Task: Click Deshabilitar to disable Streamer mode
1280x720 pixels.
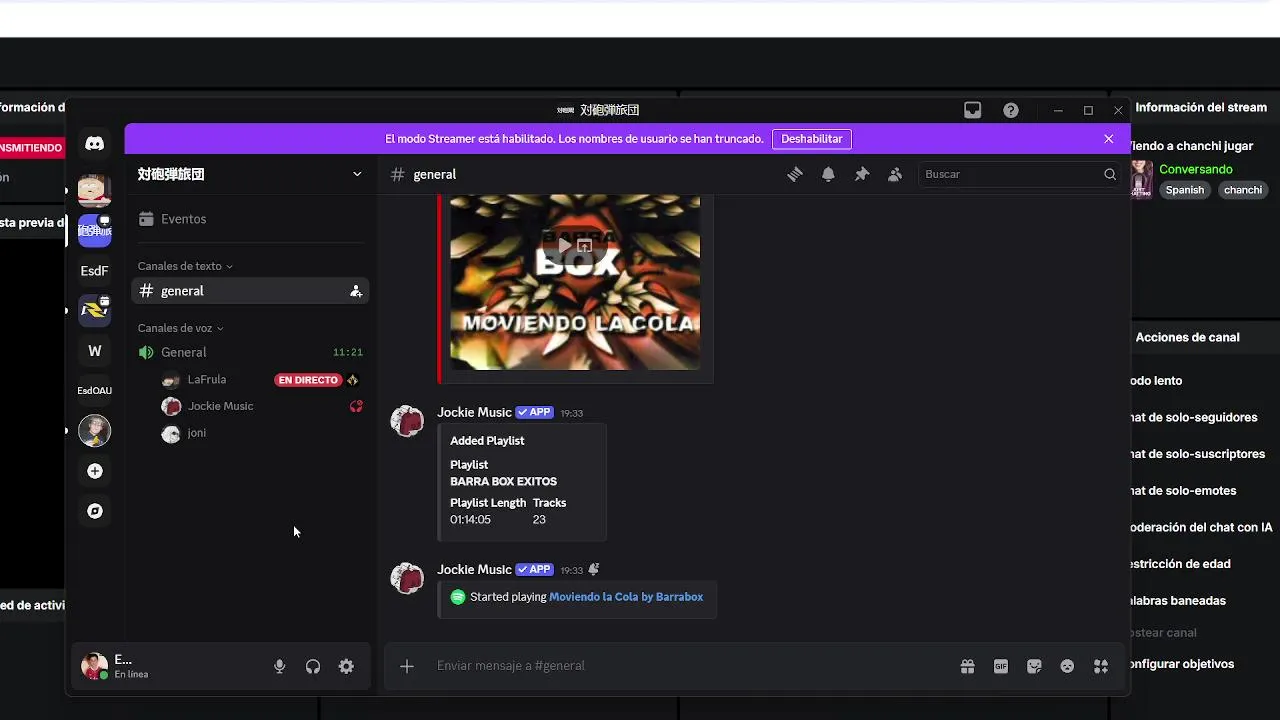Action: click(812, 139)
